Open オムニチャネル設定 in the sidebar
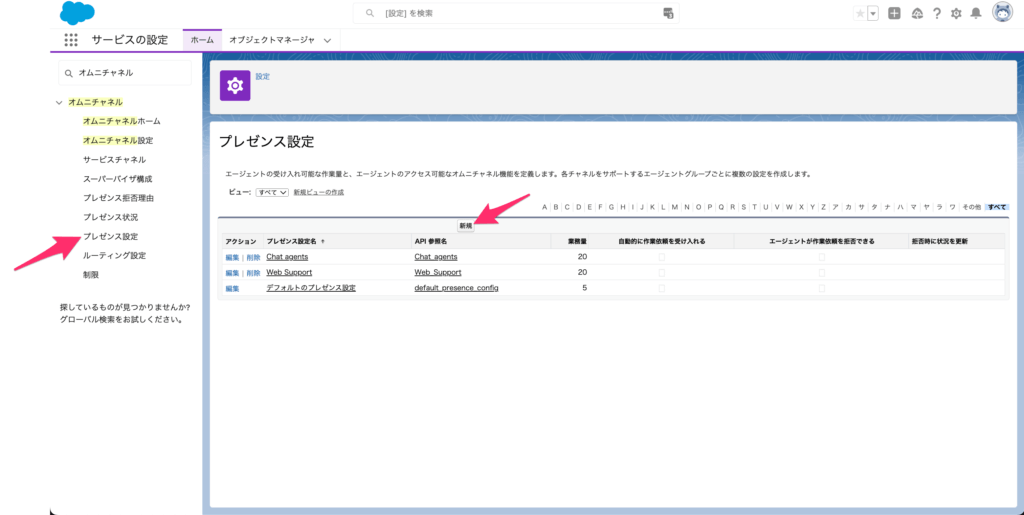This screenshot has height=515, width=1024. (118, 140)
